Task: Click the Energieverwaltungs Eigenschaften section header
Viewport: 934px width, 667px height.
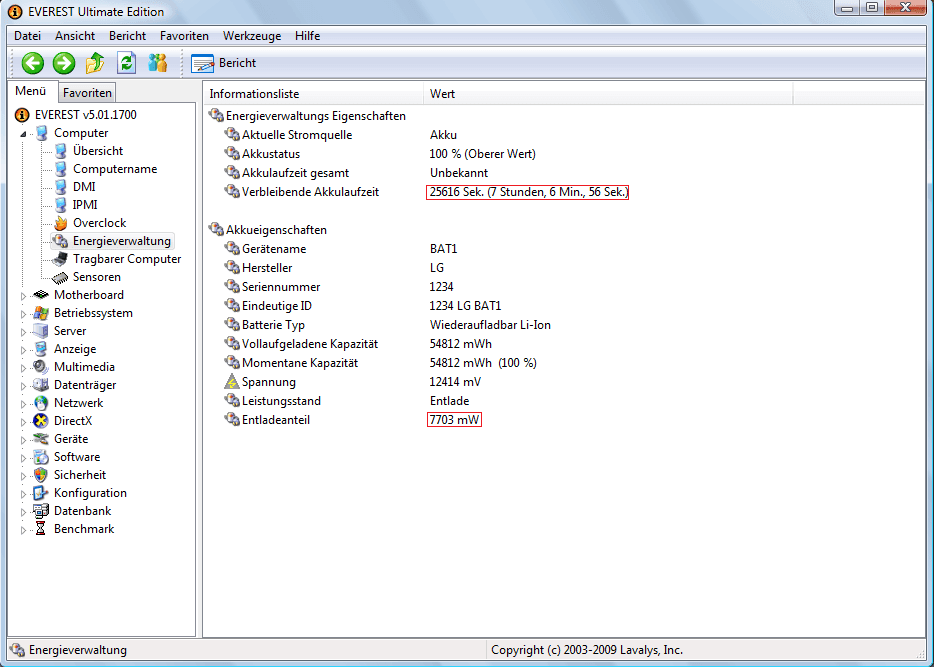Action: click(x=316, y=116)
